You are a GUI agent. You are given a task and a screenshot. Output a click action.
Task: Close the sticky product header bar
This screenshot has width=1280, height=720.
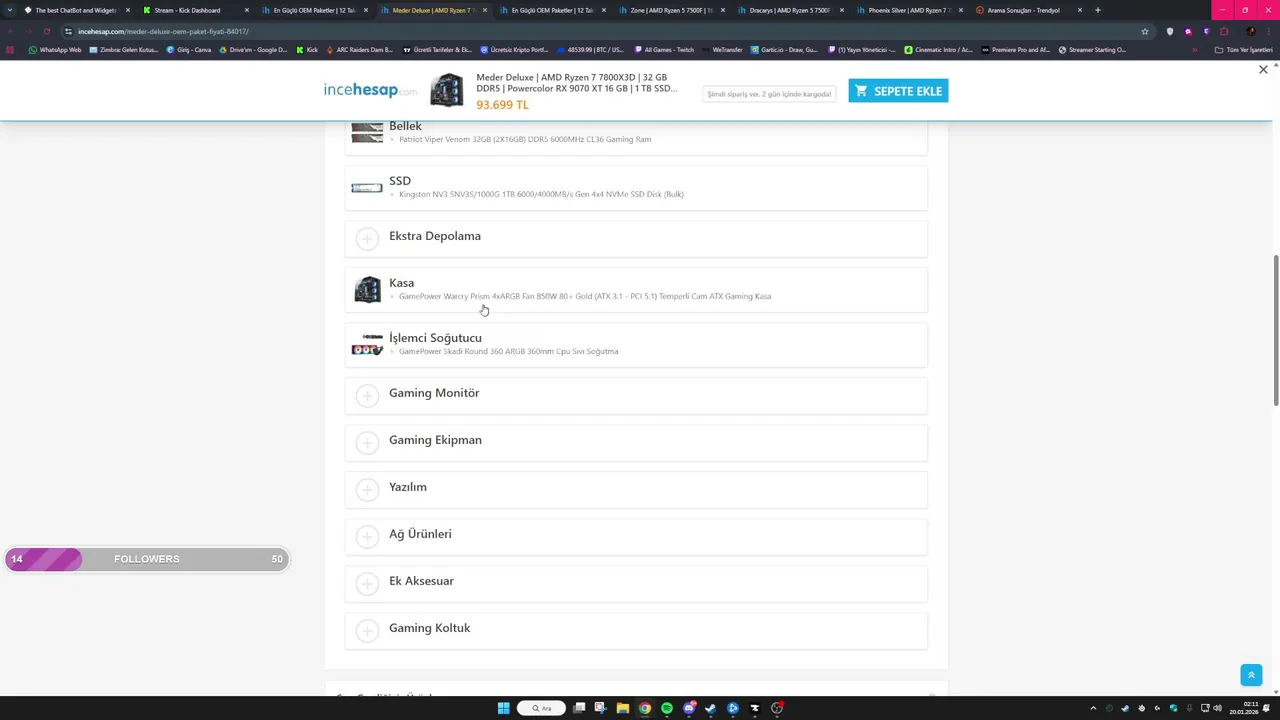tap(1263, 70)
